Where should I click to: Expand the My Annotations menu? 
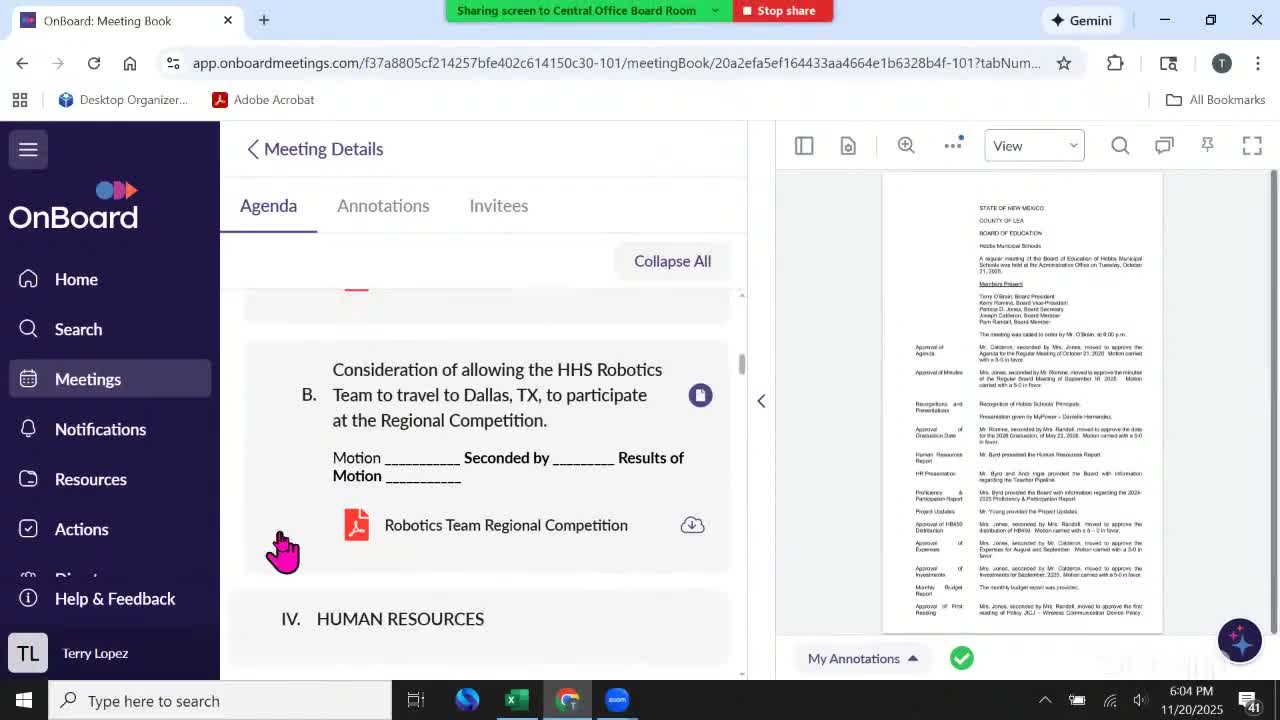click(x=863, y=658)
